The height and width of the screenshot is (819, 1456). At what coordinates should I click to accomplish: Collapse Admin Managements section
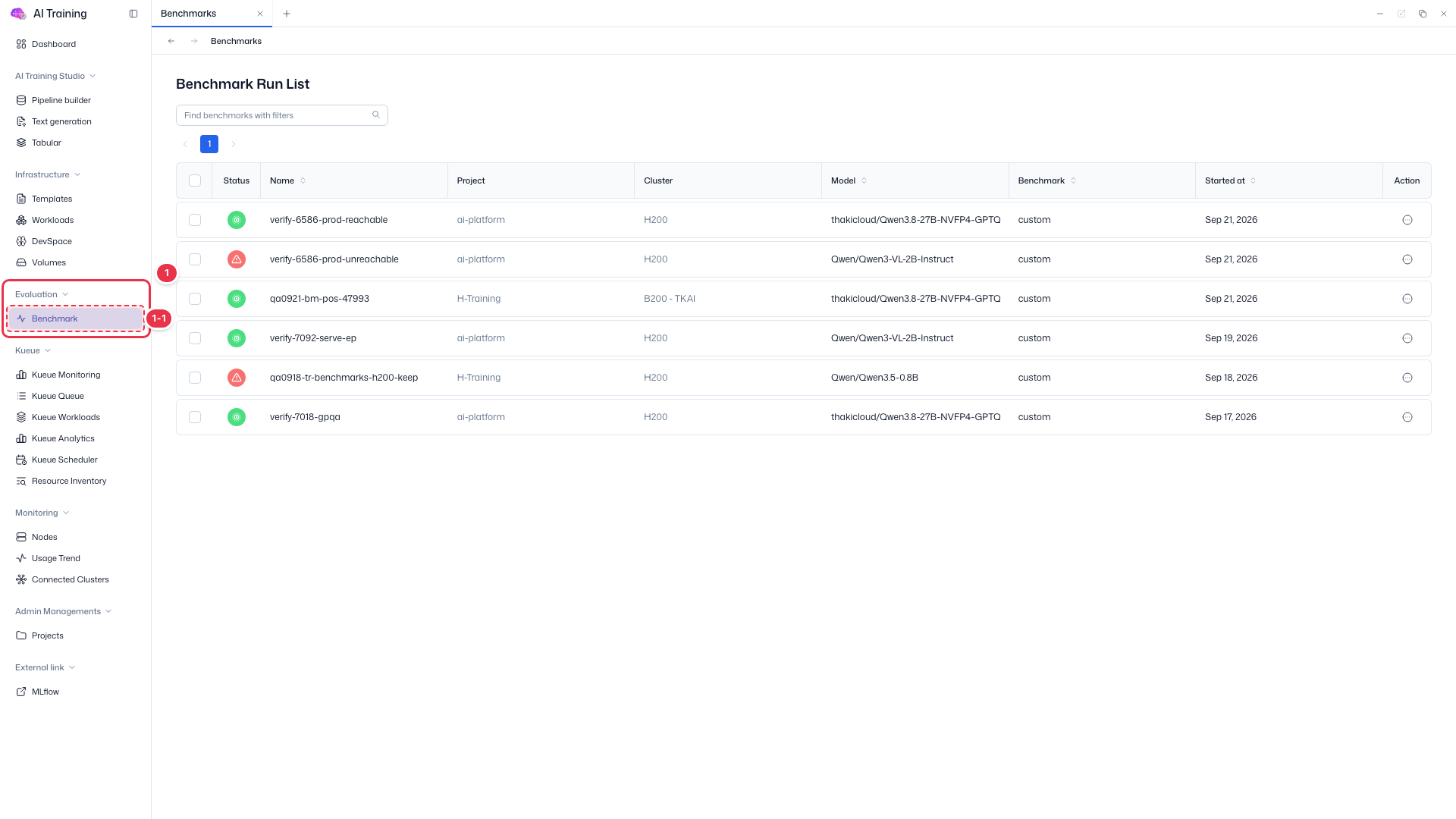click(x=64, y=611)
